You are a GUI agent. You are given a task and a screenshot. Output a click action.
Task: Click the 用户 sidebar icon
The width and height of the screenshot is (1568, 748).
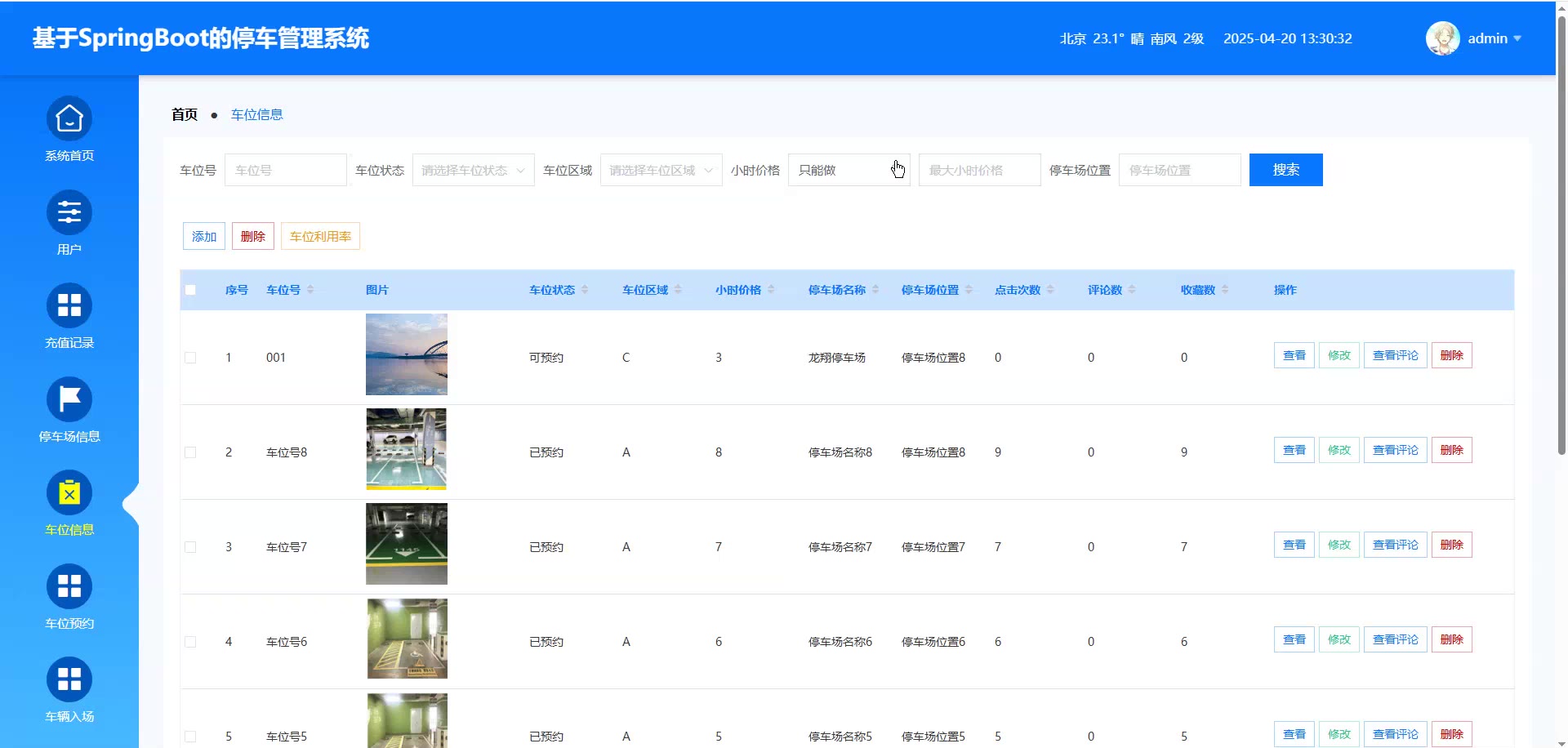click(x=69, y=213)
